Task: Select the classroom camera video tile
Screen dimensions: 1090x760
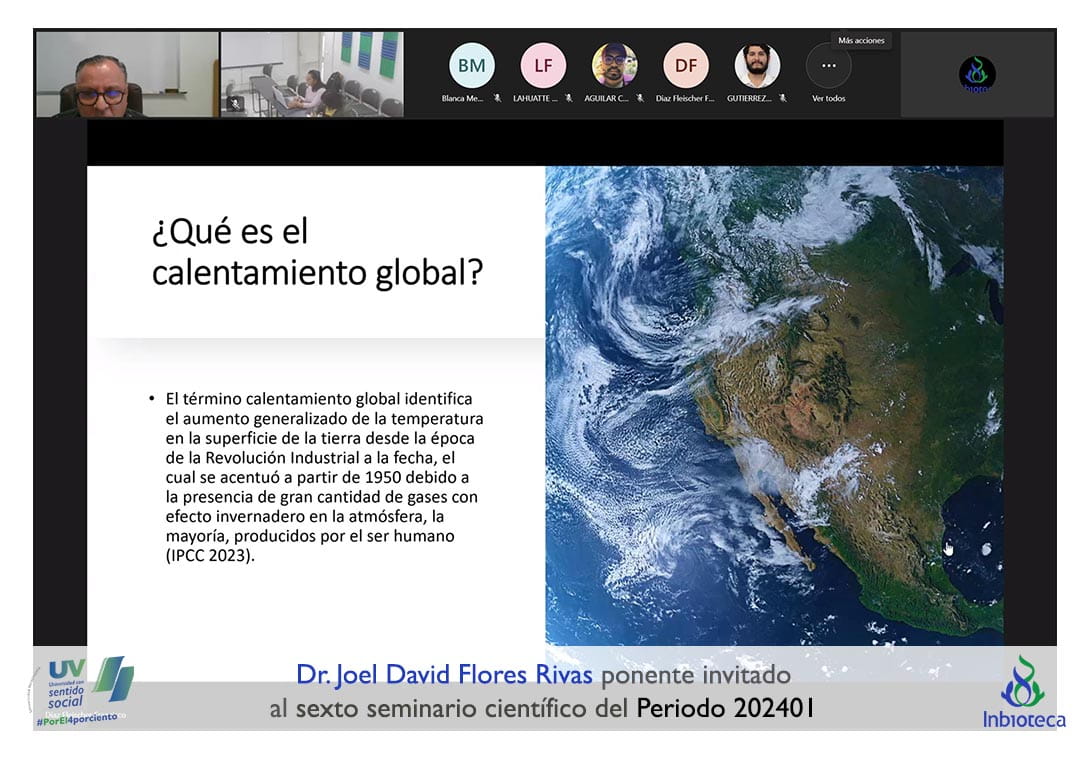Action: coord(312,74)
